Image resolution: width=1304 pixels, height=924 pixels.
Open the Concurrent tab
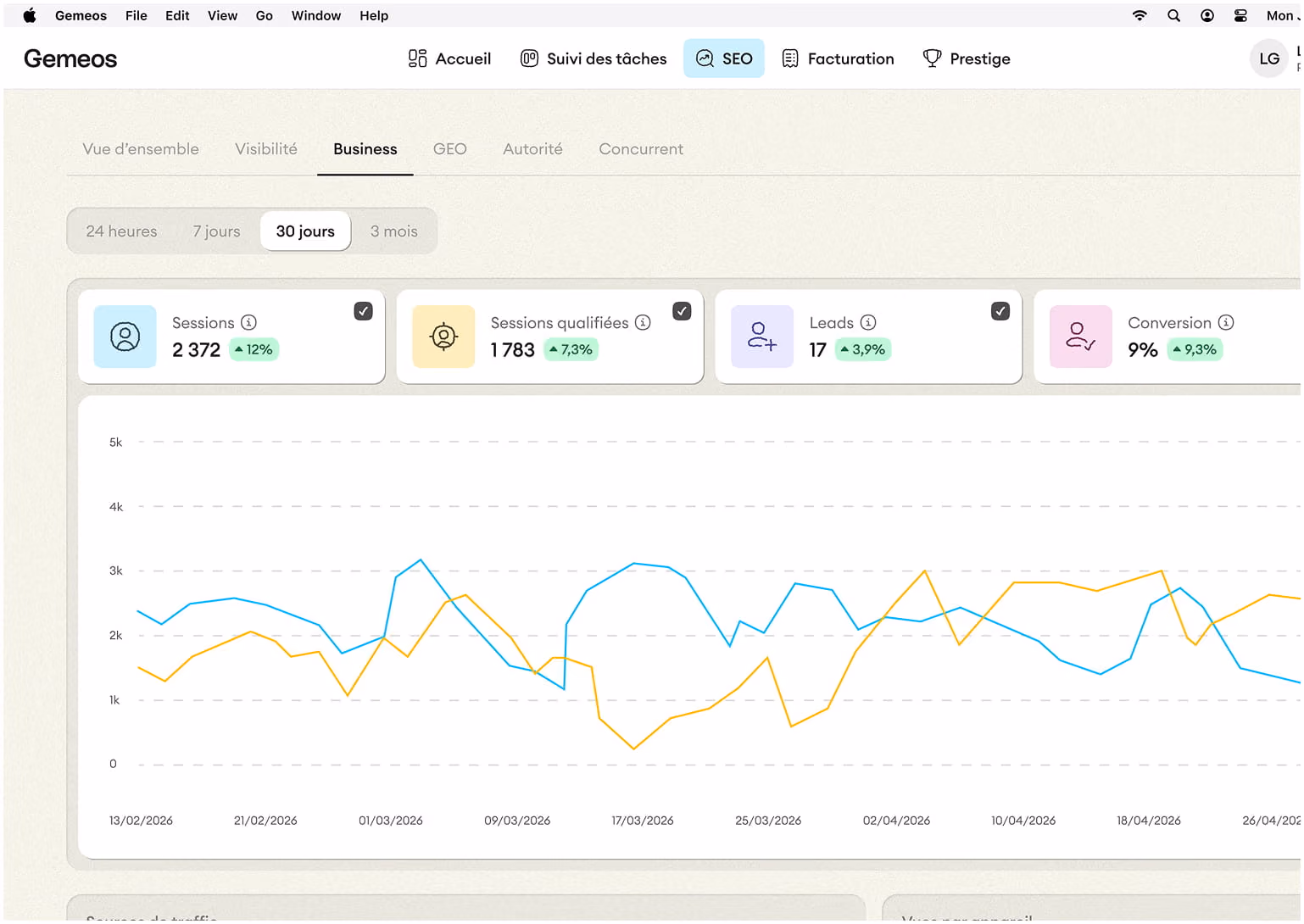641,149
